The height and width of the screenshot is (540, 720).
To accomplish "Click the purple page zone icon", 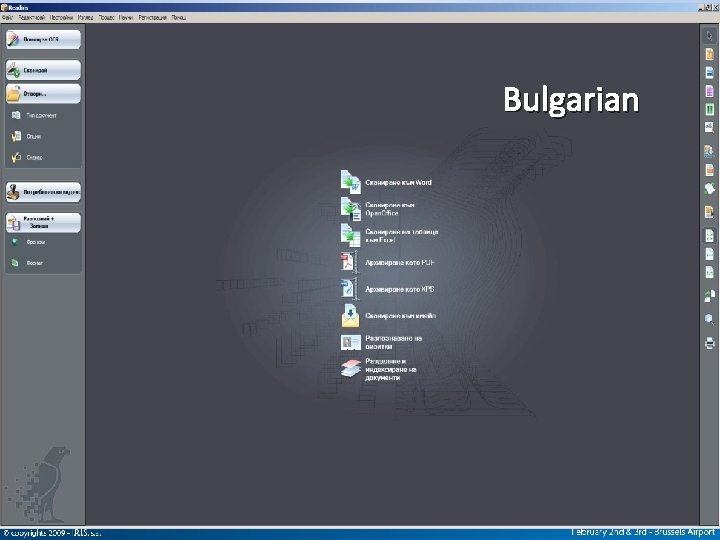I will 709,91.
